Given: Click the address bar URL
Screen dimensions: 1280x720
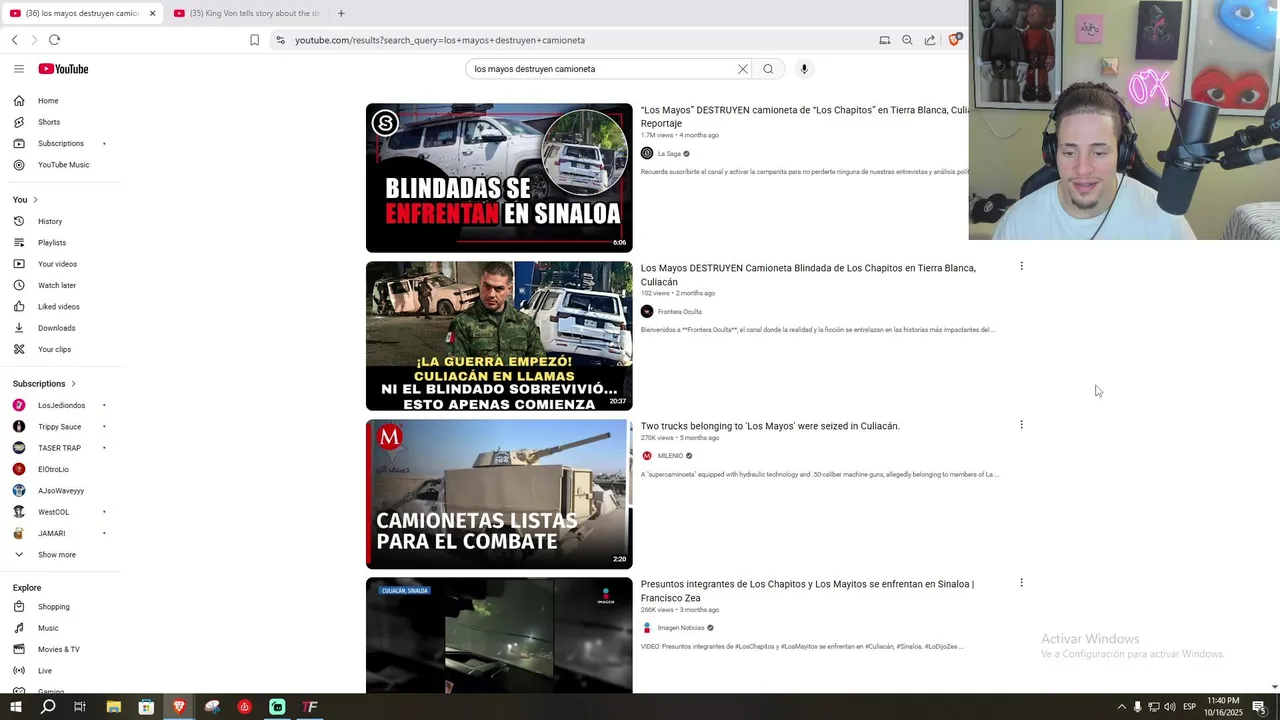Looking at the screenshot, I should [440, 40].
